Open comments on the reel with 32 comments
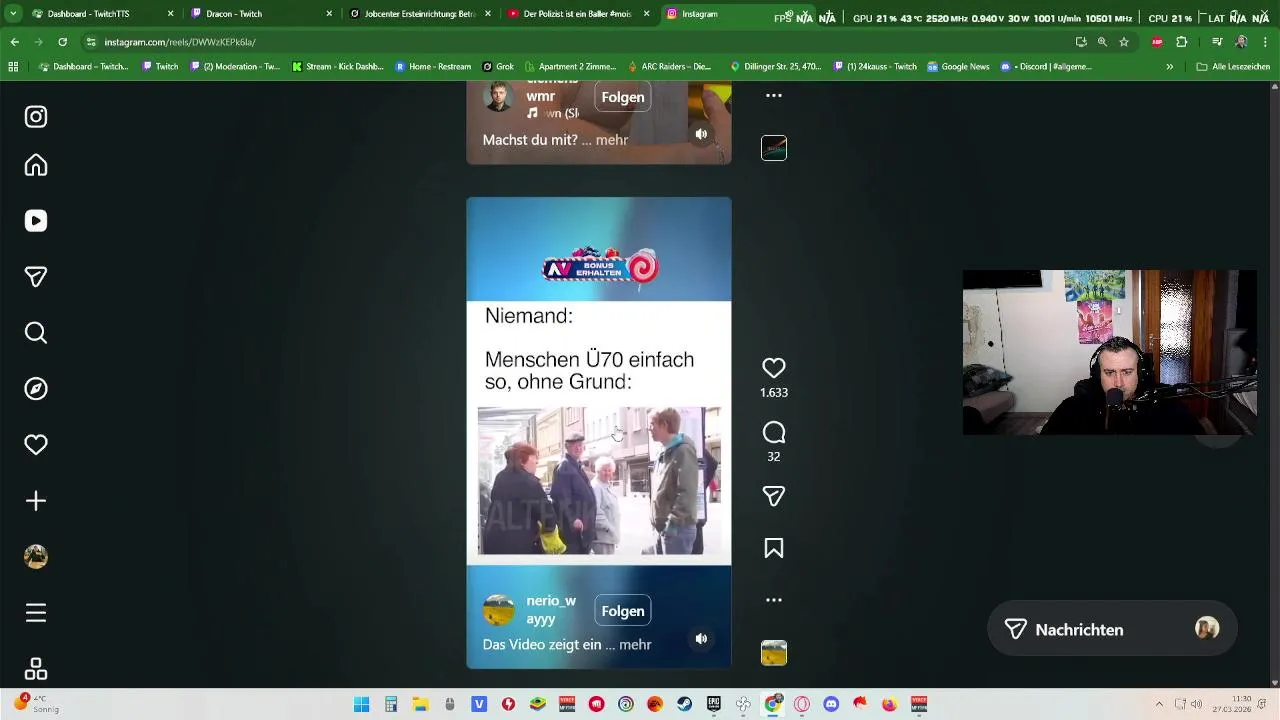The image size is (1280, 720). tap(774, 433)
